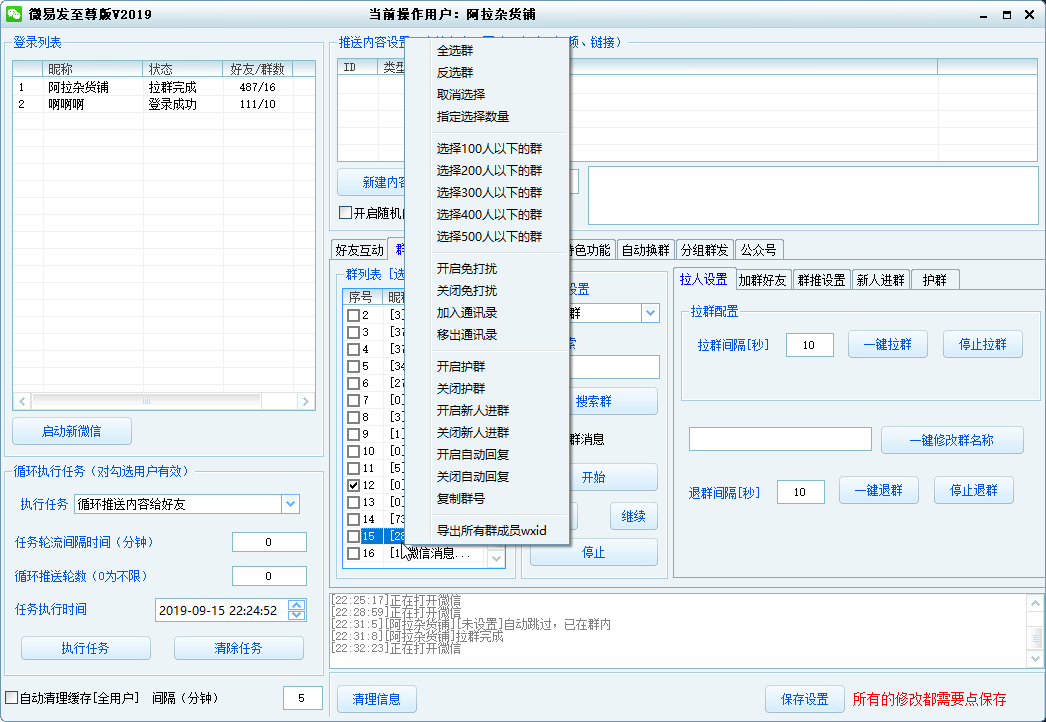Click the 执行任务 button
The image size is (1046, 722).
85,648
